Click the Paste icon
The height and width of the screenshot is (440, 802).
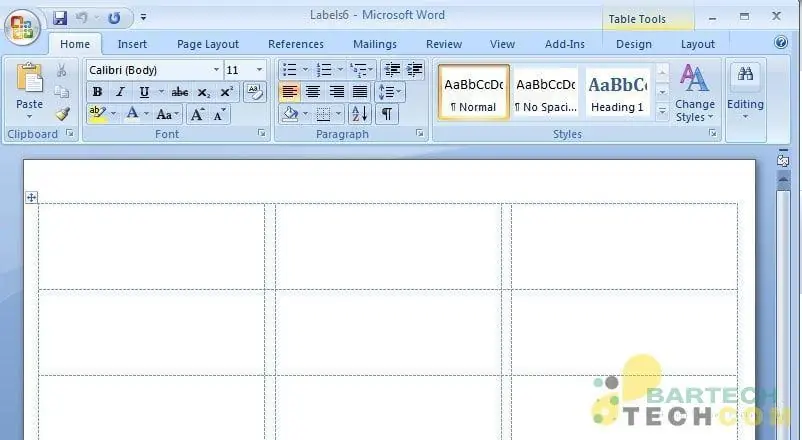pos(29,78)
